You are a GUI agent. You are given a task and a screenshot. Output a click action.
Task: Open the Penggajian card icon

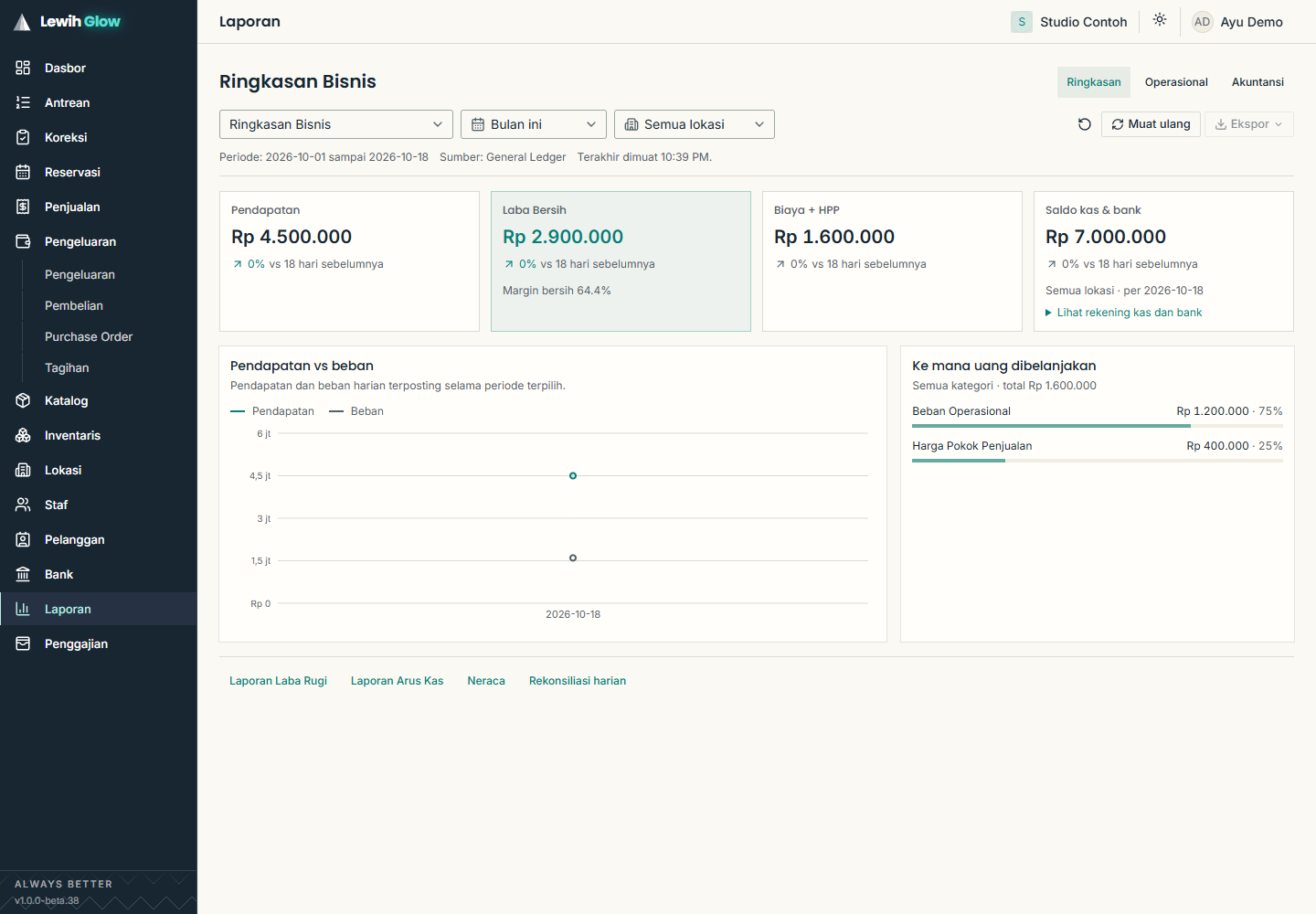pyautogui.click(x=23, y=643)
